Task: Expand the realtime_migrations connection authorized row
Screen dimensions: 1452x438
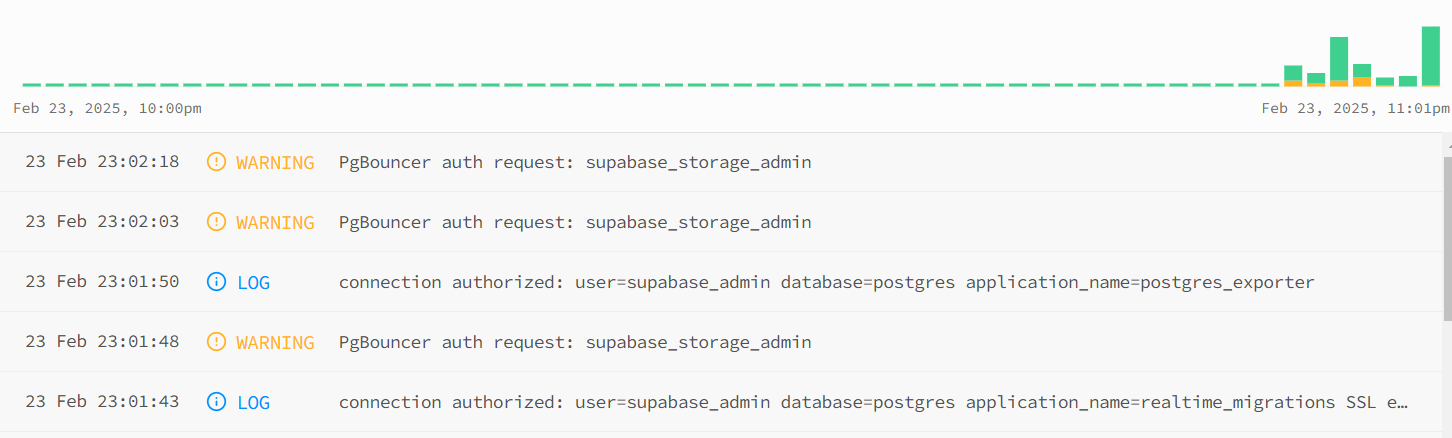Action: 722,402
